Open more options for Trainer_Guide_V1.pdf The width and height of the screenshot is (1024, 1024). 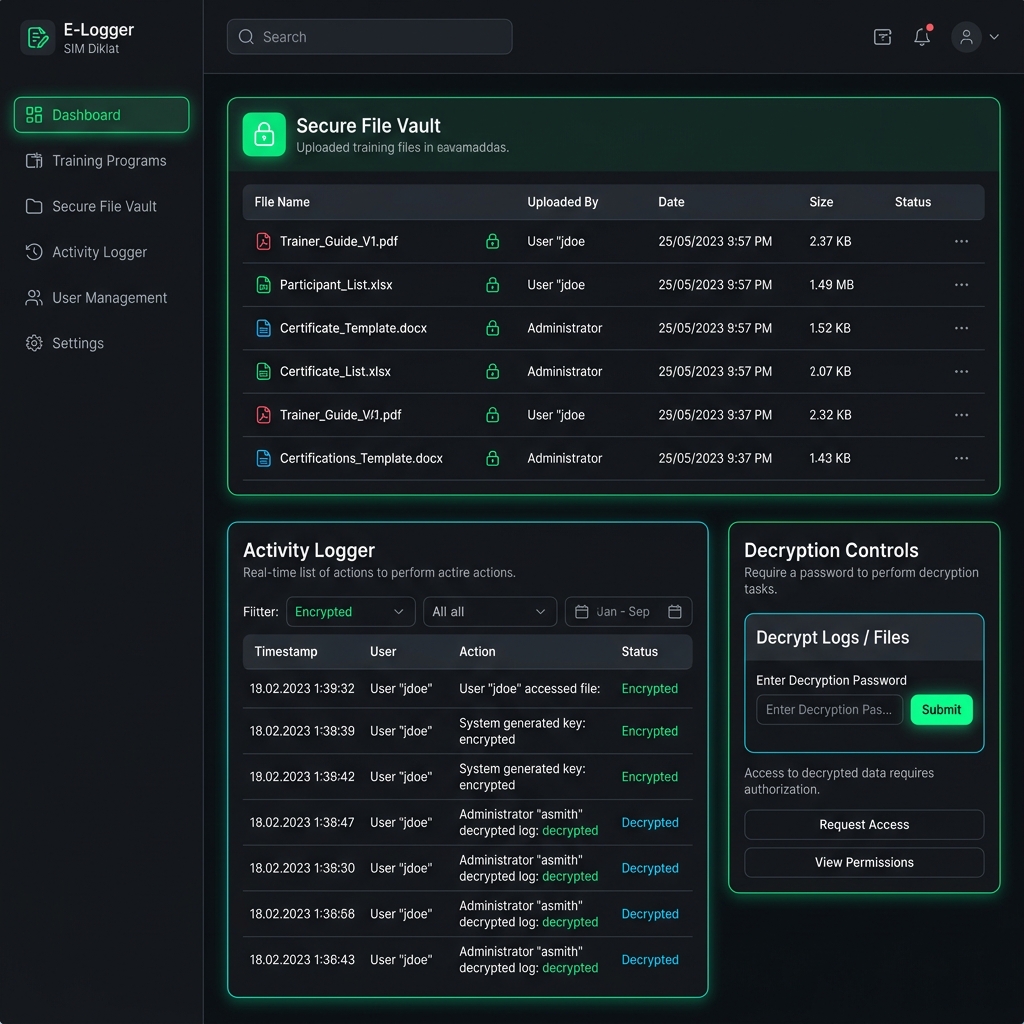click(961, 242)
